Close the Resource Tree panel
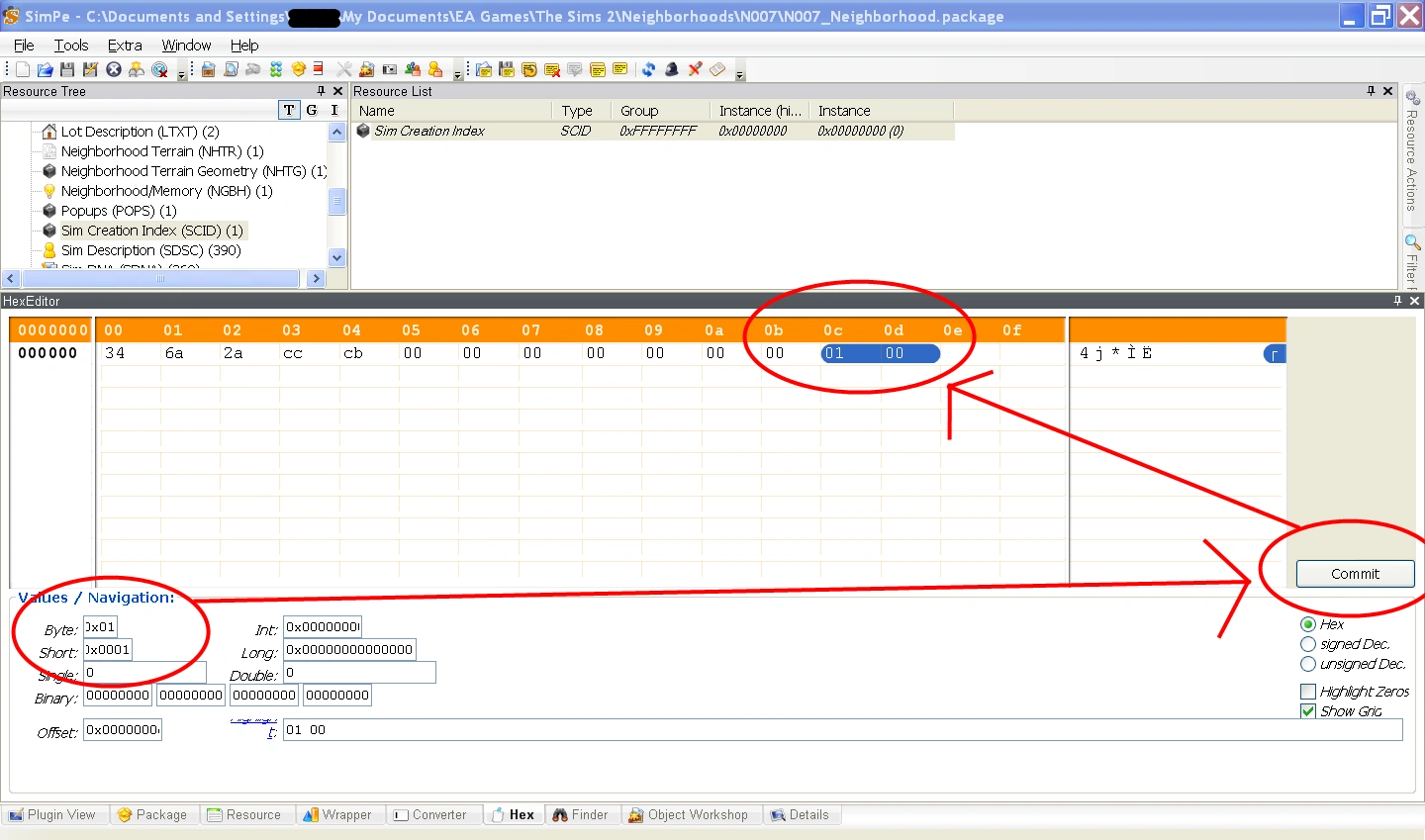 337,91
